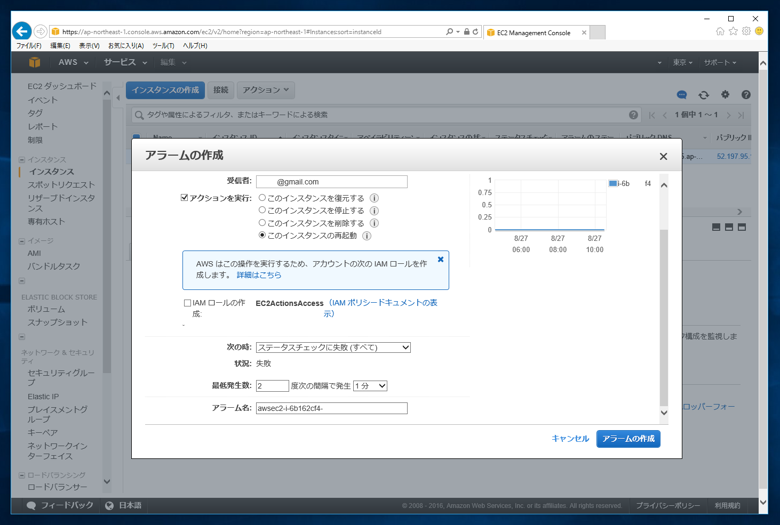Click the search magnifier in address bar
Image resolution: width=780 pixels, height=525 pixels.
point(450,31)
